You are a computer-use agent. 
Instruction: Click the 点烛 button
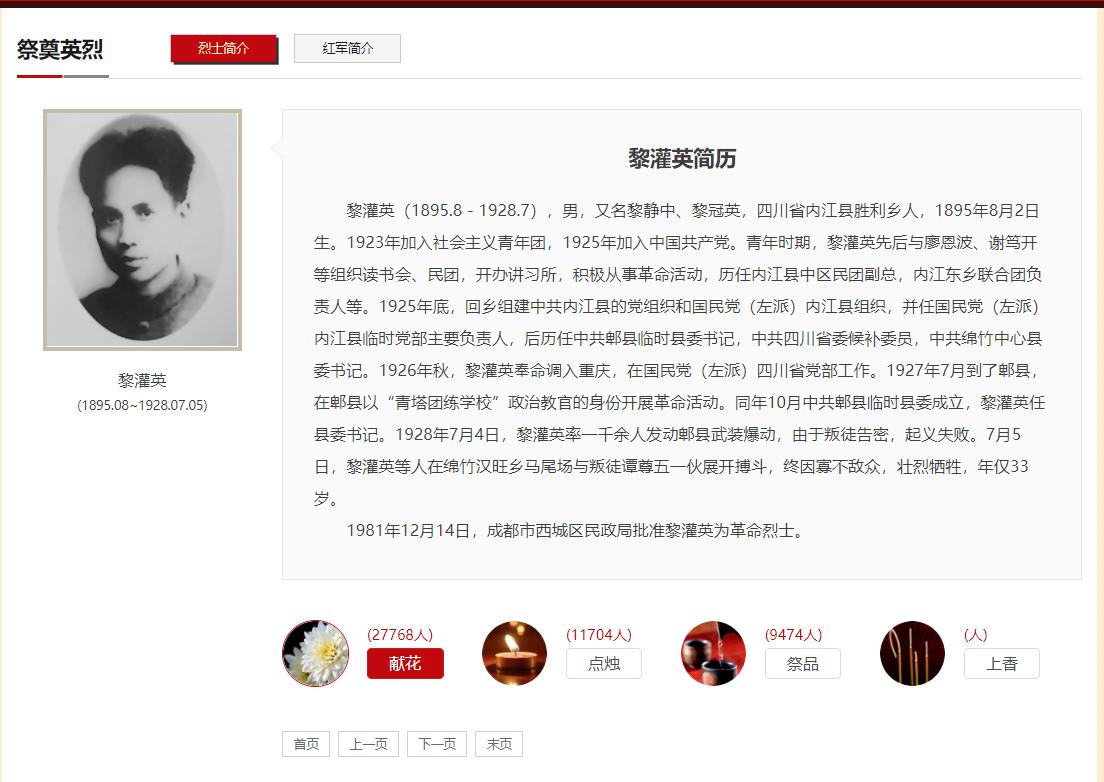tap(604, 663)
